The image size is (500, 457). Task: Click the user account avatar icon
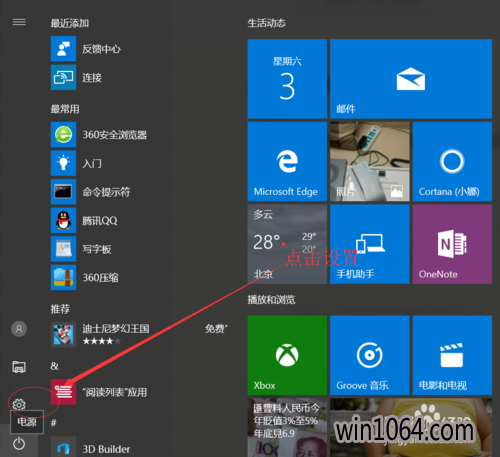point(19,329)
